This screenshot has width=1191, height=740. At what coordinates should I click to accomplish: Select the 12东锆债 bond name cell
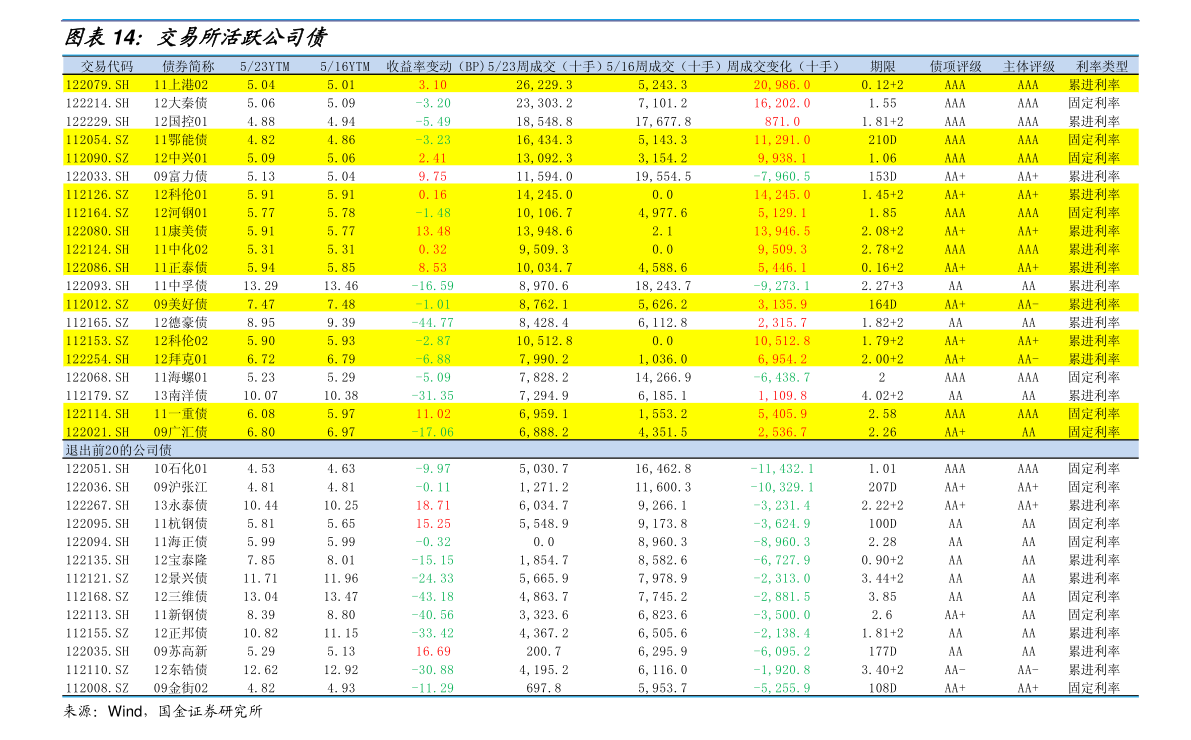pyautogui.click(x=181, y=670)
